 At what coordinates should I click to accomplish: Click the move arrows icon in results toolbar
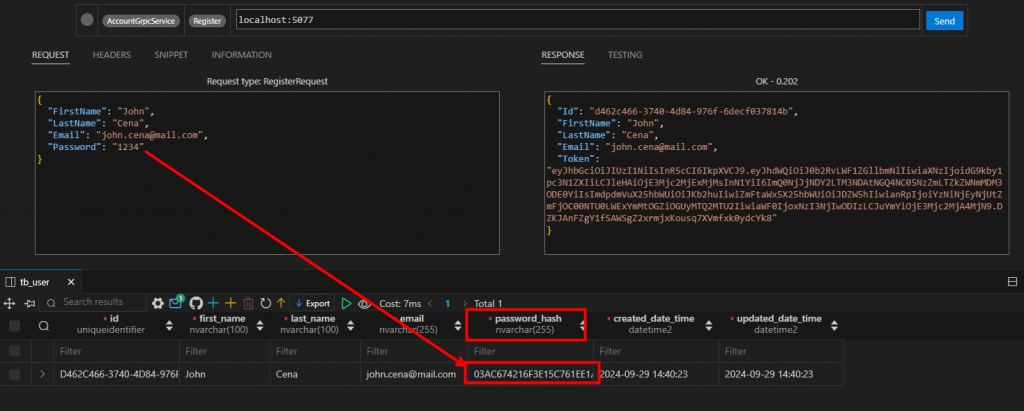point(9,303)
